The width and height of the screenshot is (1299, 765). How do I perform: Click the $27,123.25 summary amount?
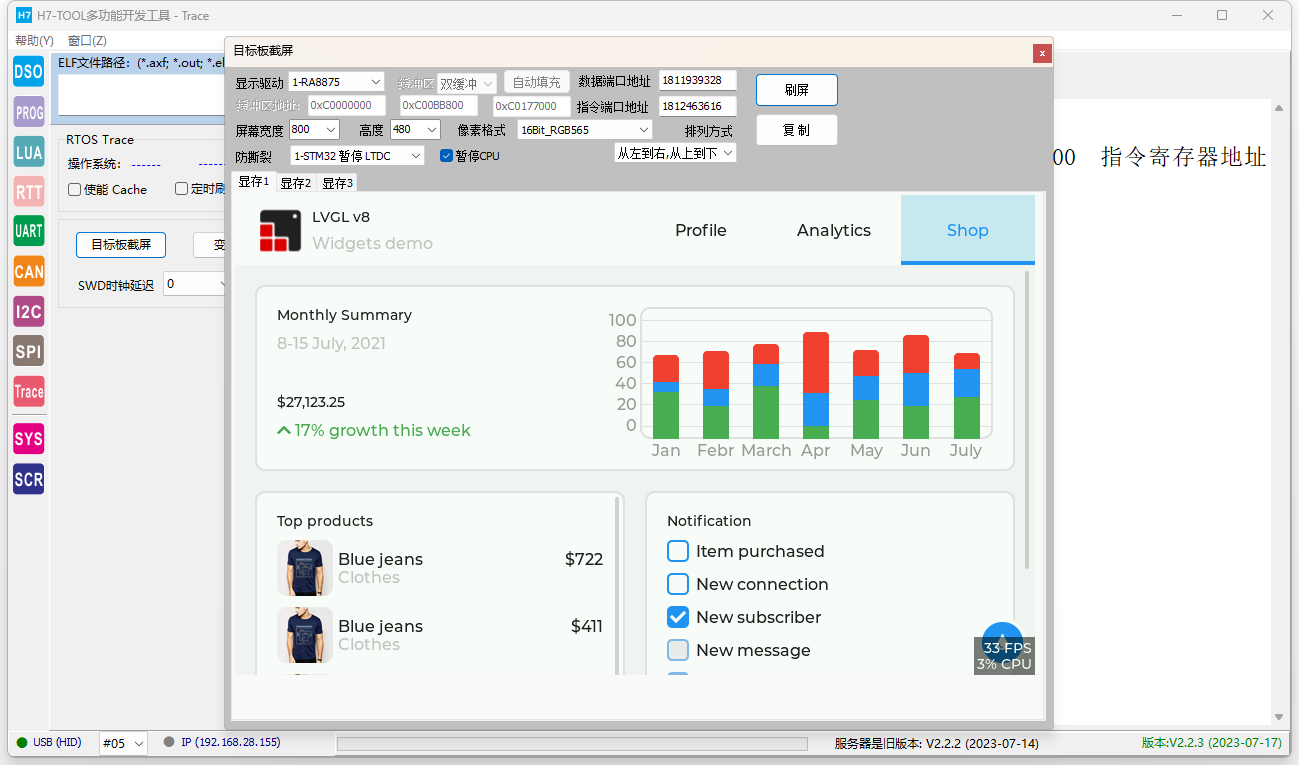[x=311, y=402]
